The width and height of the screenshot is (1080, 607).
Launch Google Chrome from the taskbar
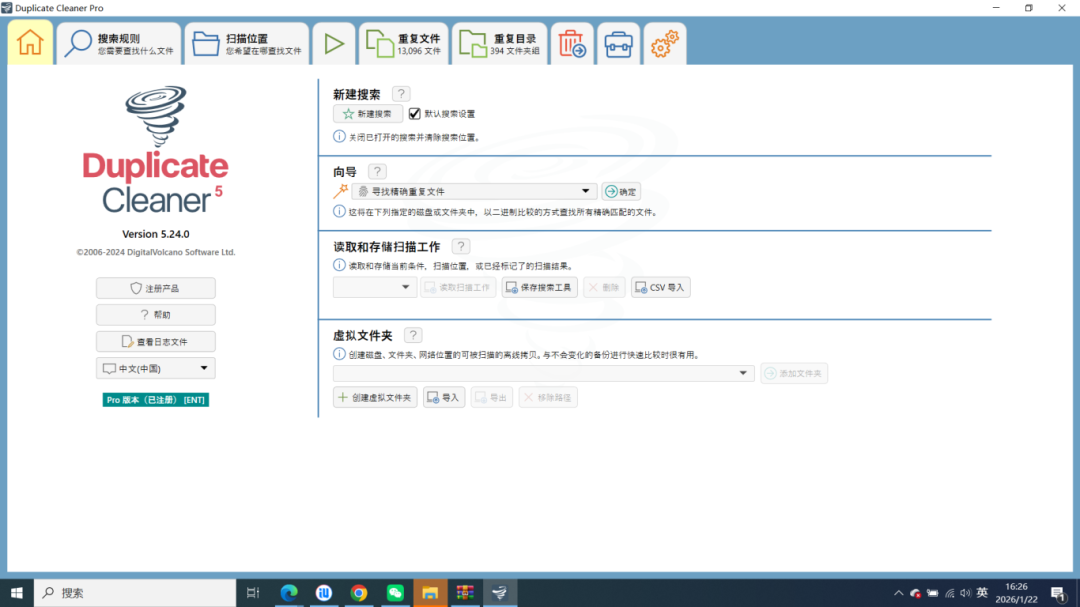[x=359, y=593]
